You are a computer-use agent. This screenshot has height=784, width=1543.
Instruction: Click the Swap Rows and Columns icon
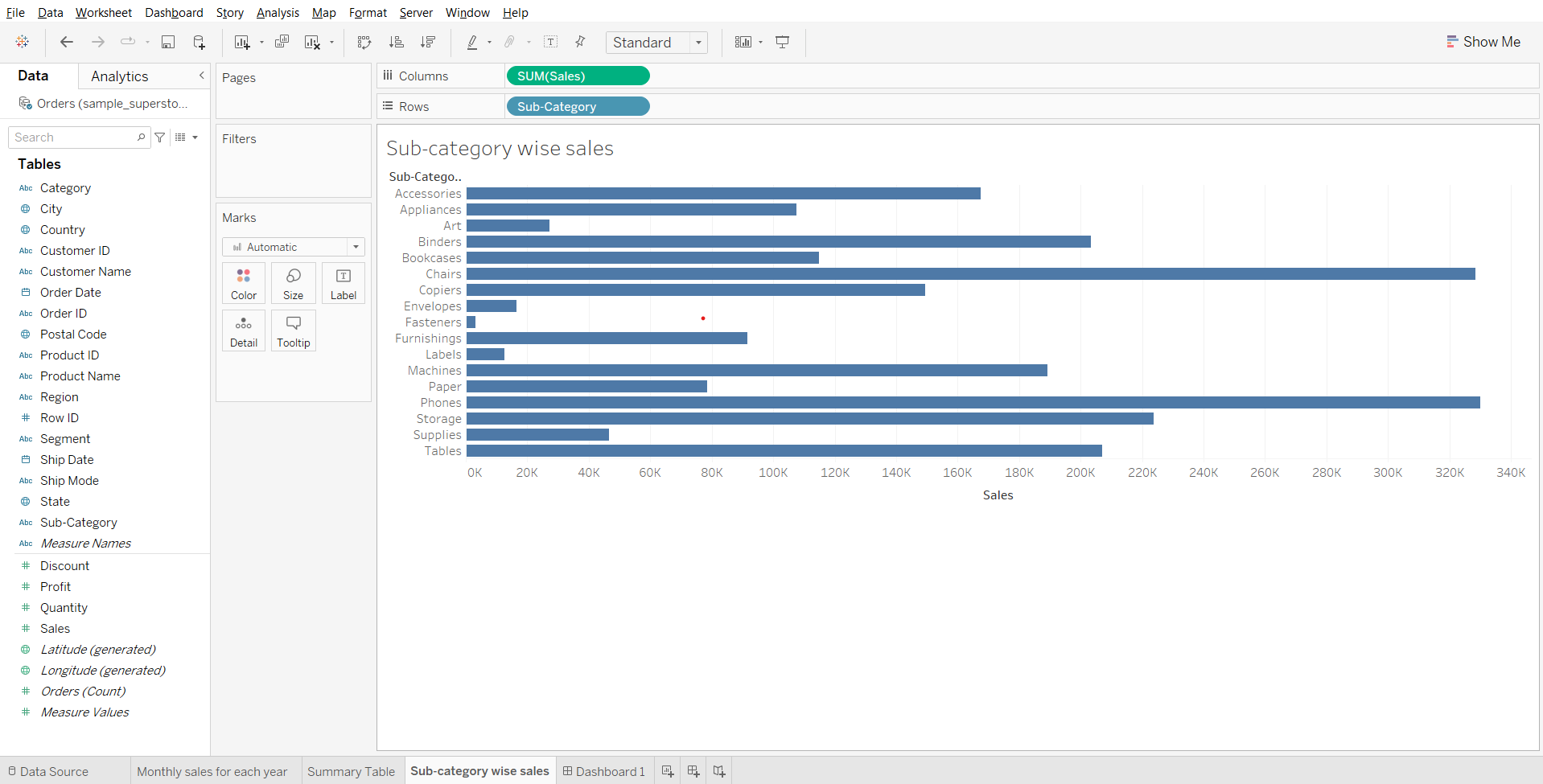pos(364,42)
